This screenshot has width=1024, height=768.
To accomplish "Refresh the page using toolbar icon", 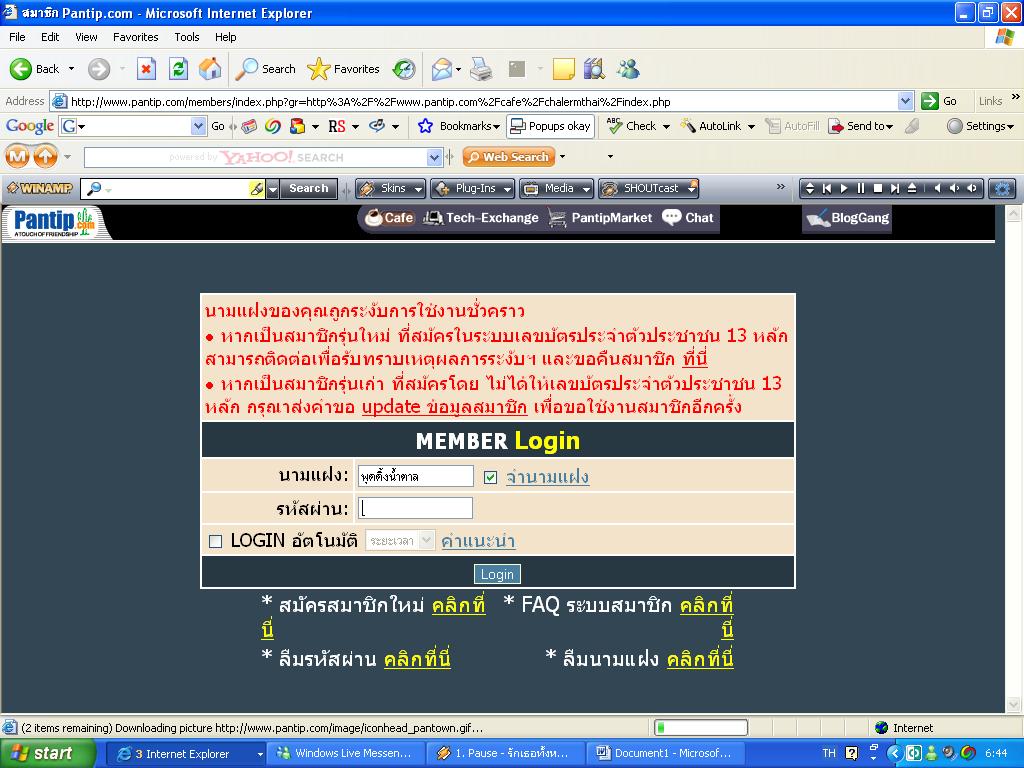I will pos(178,69).
